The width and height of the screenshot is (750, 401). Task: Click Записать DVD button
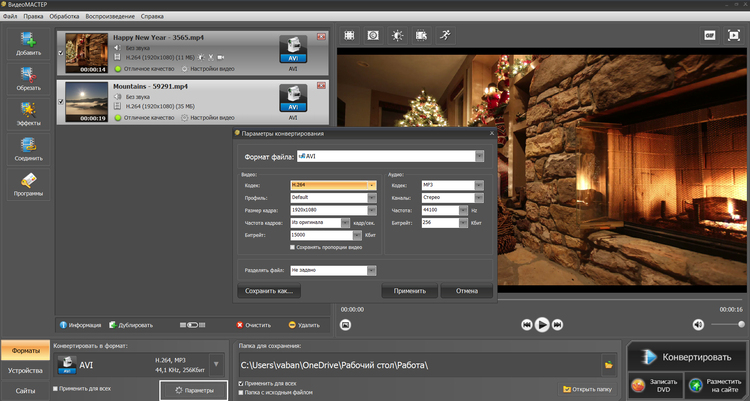(x=655, y=386)
